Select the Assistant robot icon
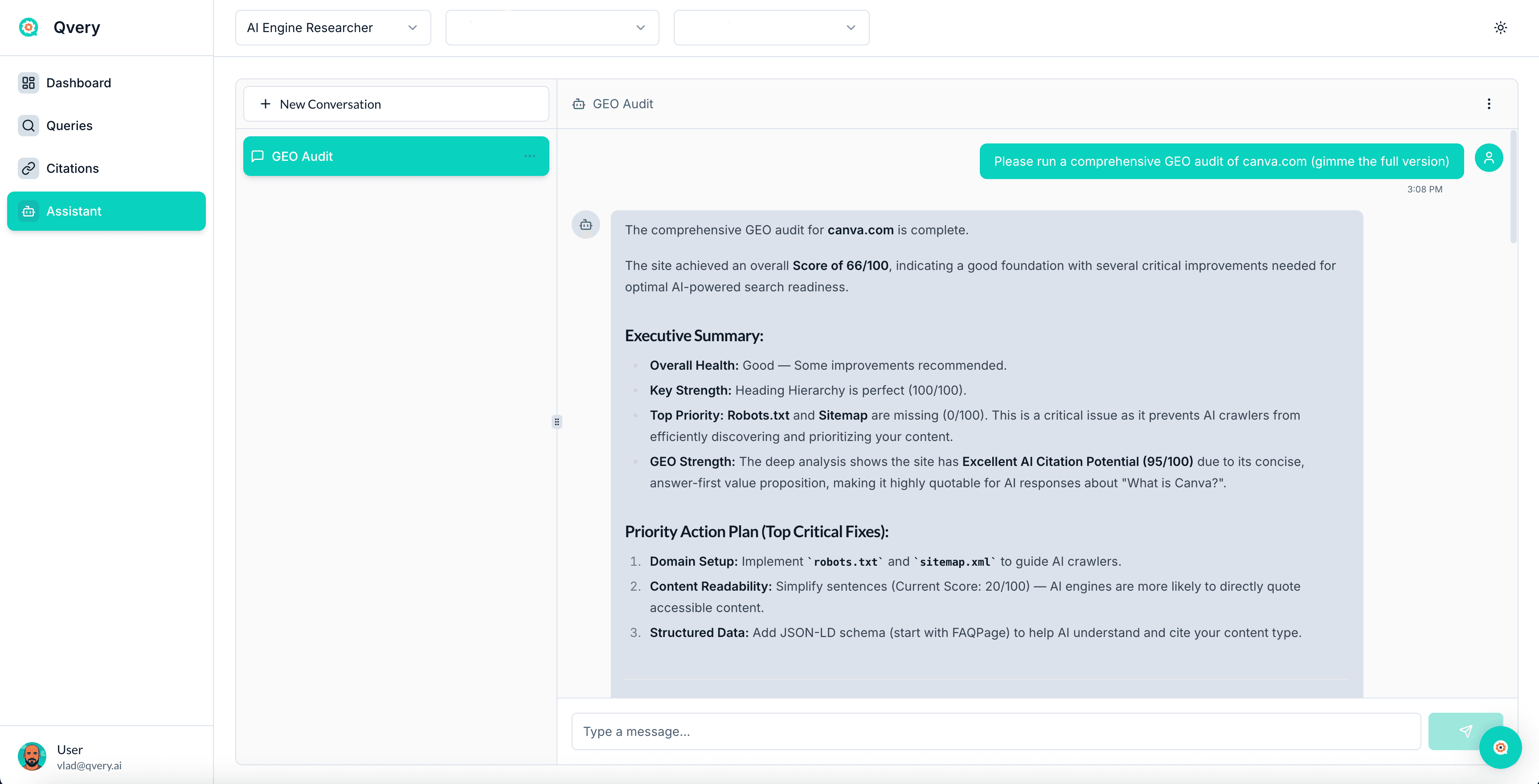 tap(28, 212)
